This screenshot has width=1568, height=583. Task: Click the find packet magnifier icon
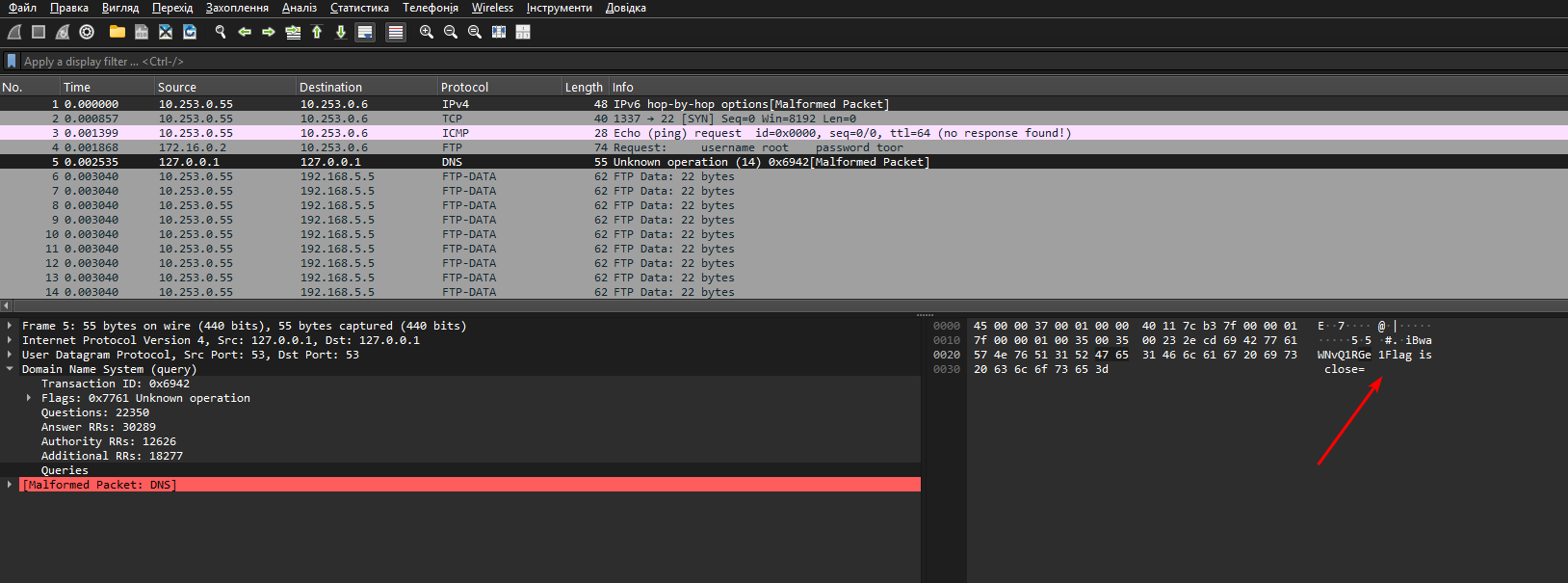coord(221,32)
